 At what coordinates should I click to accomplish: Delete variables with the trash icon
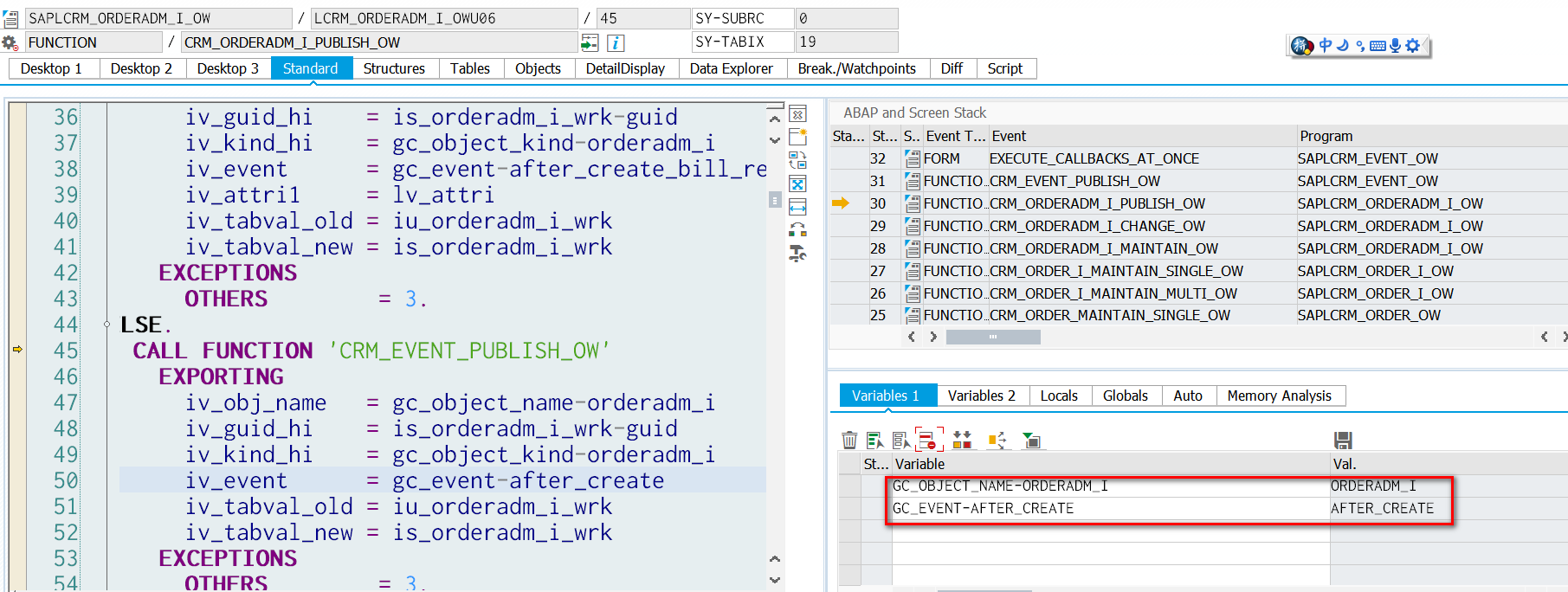[849, 441]
